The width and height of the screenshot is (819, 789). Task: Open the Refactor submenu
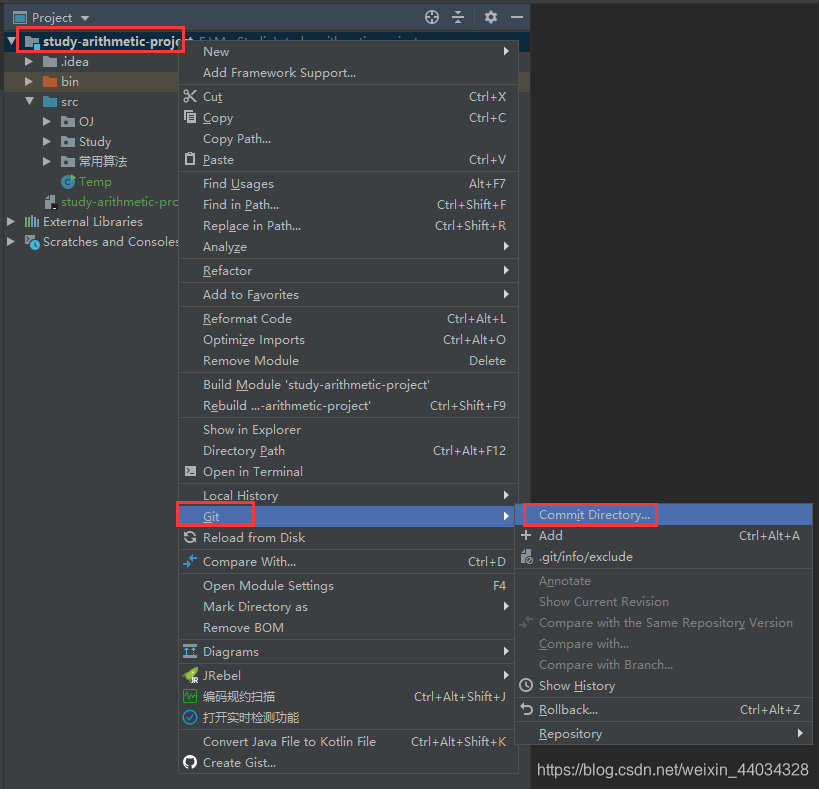coord(348,270)
